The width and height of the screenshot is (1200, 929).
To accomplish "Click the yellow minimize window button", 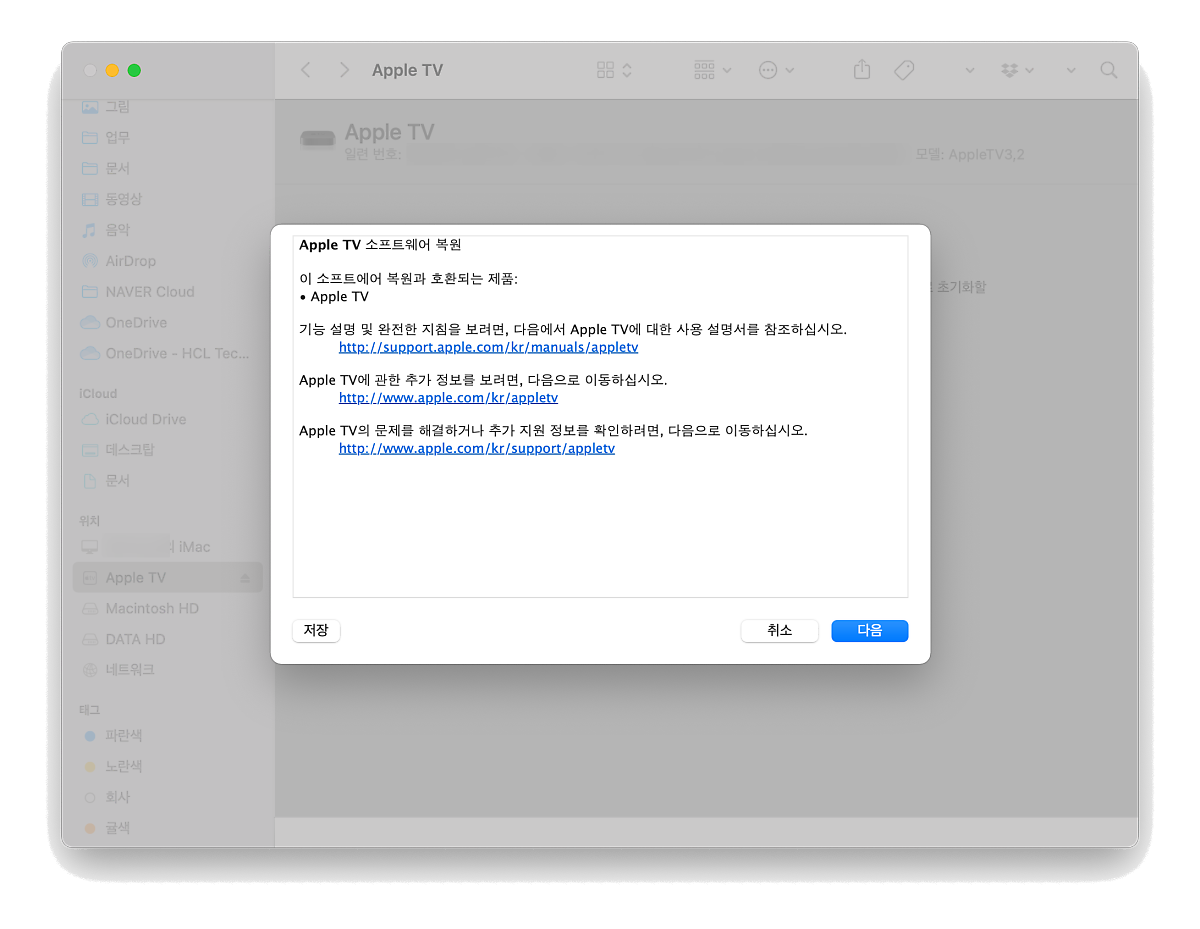I will coord(112,70).
